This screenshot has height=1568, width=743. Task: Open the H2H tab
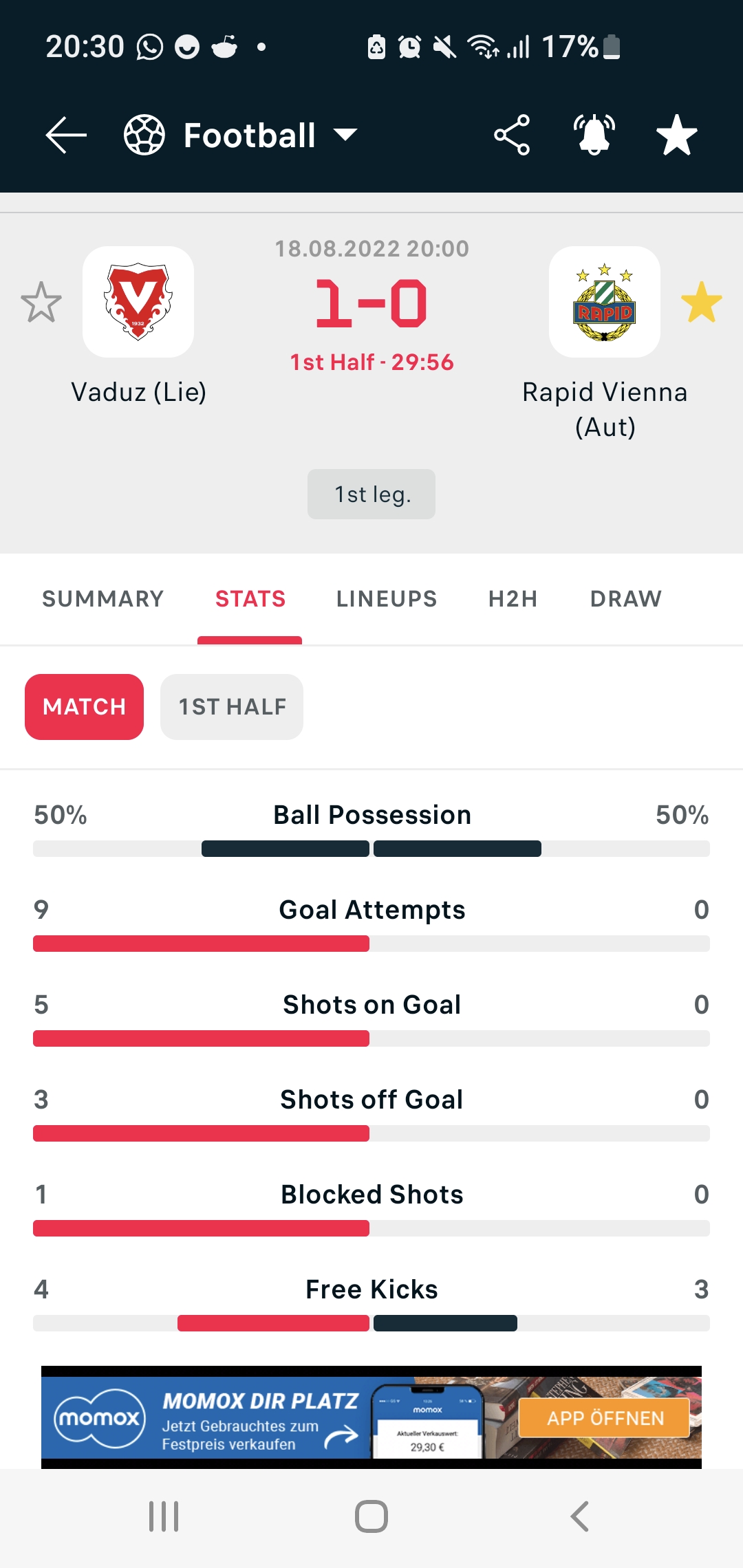pos(513,599)
